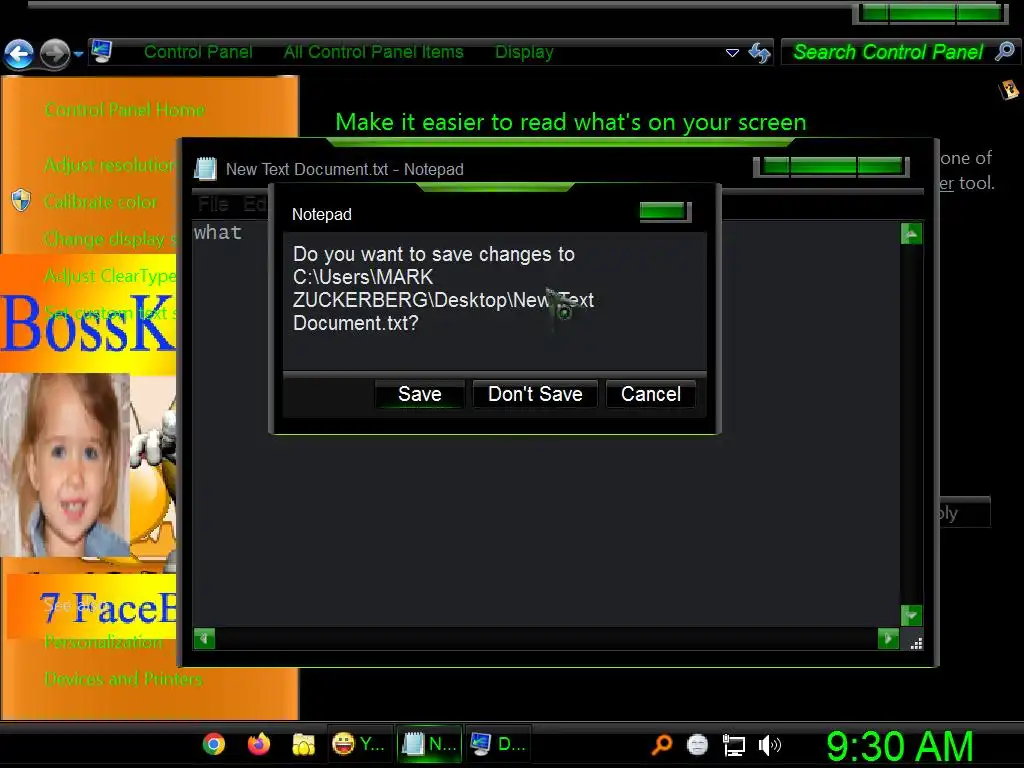This screenshot has height=768, width=1024.
Task: Click the shield icon beside Calibrate color
Action: tap(21, 200)
